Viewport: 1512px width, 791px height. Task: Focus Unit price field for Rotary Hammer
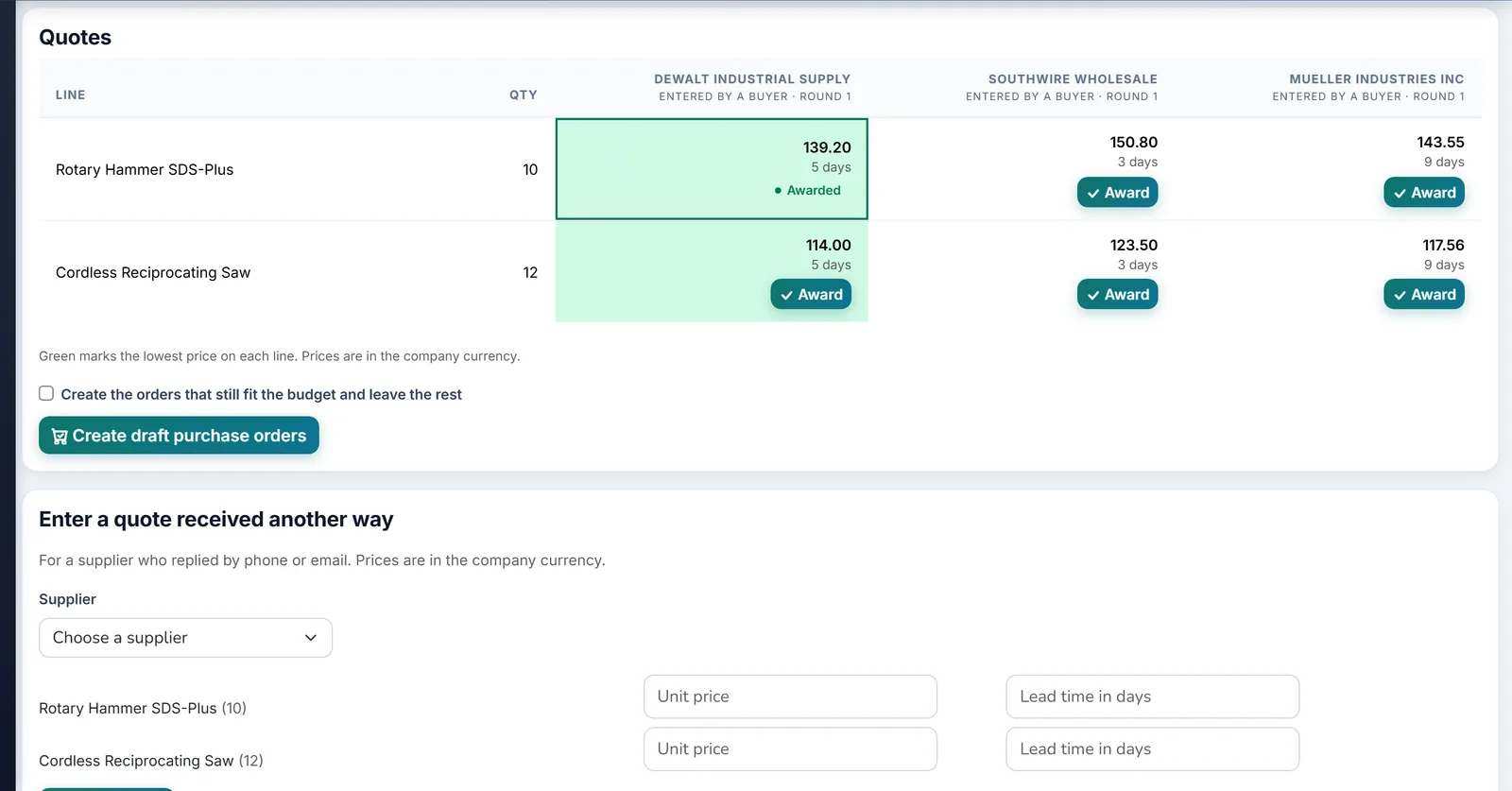point(790,696)
